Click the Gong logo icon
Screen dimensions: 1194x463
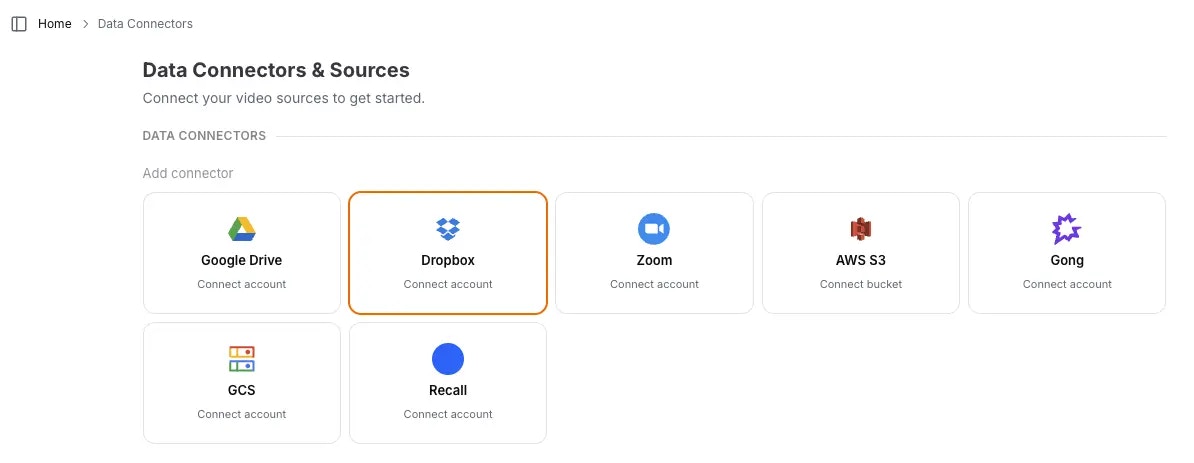(1067, 228)
